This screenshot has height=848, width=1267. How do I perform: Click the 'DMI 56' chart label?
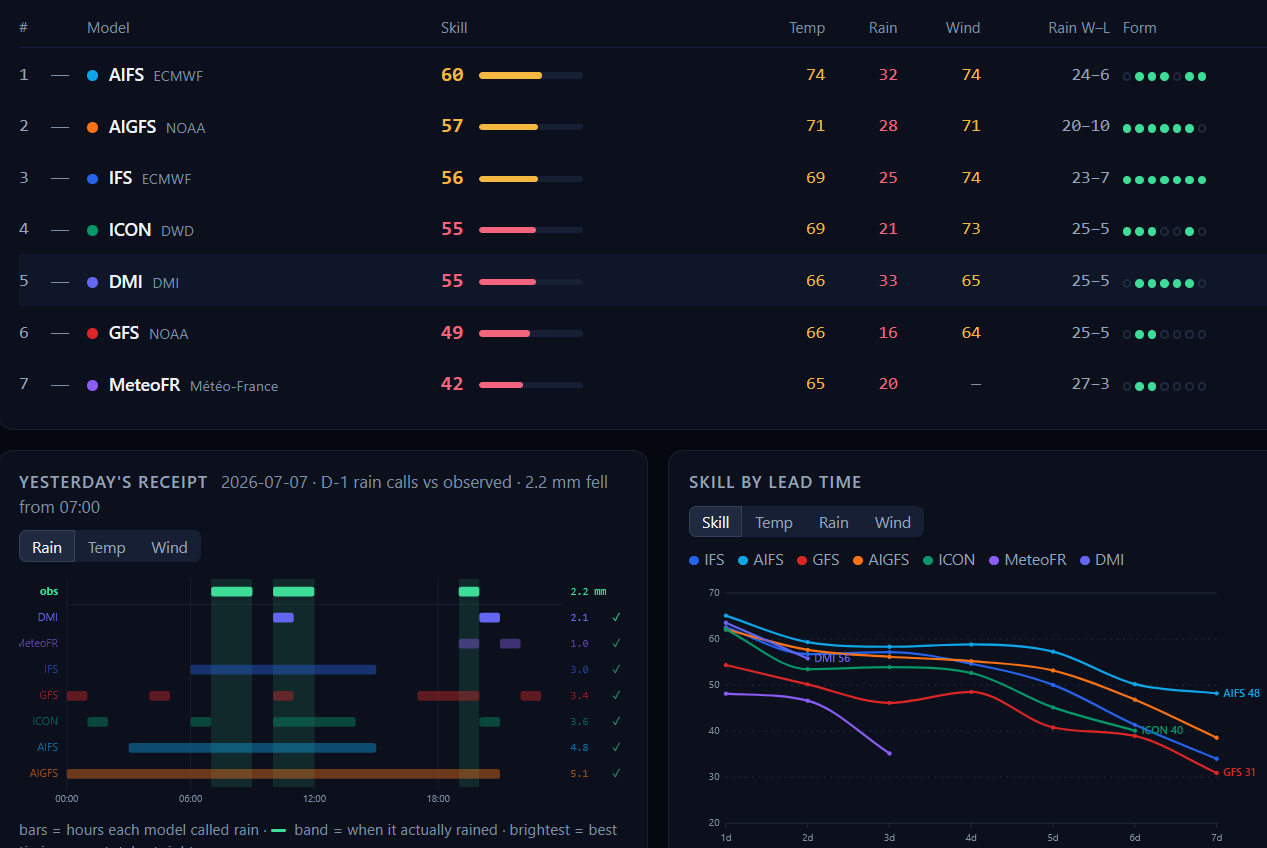tap(832, 658)
